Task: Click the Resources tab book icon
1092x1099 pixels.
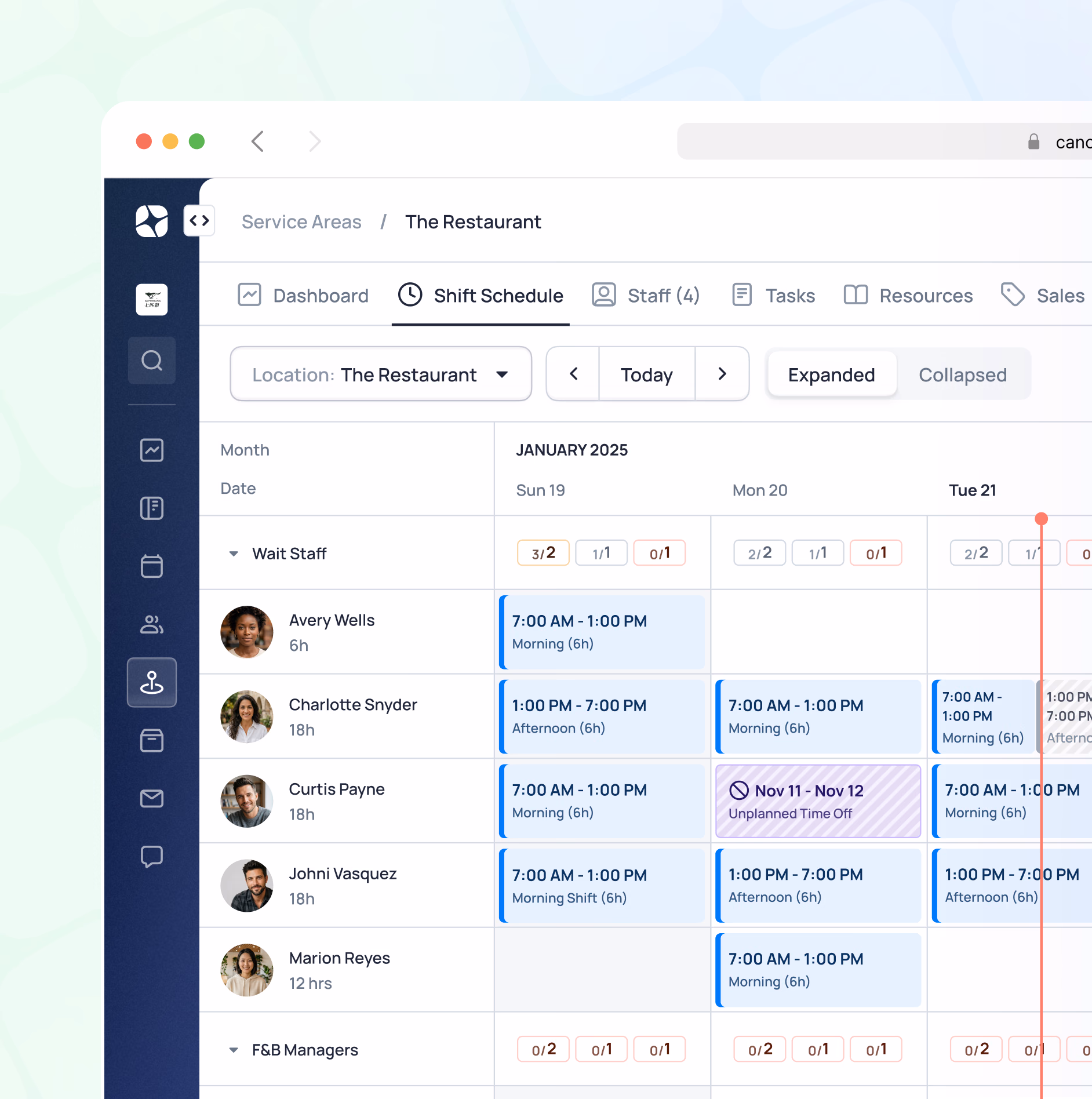Action: coord(856,294)
